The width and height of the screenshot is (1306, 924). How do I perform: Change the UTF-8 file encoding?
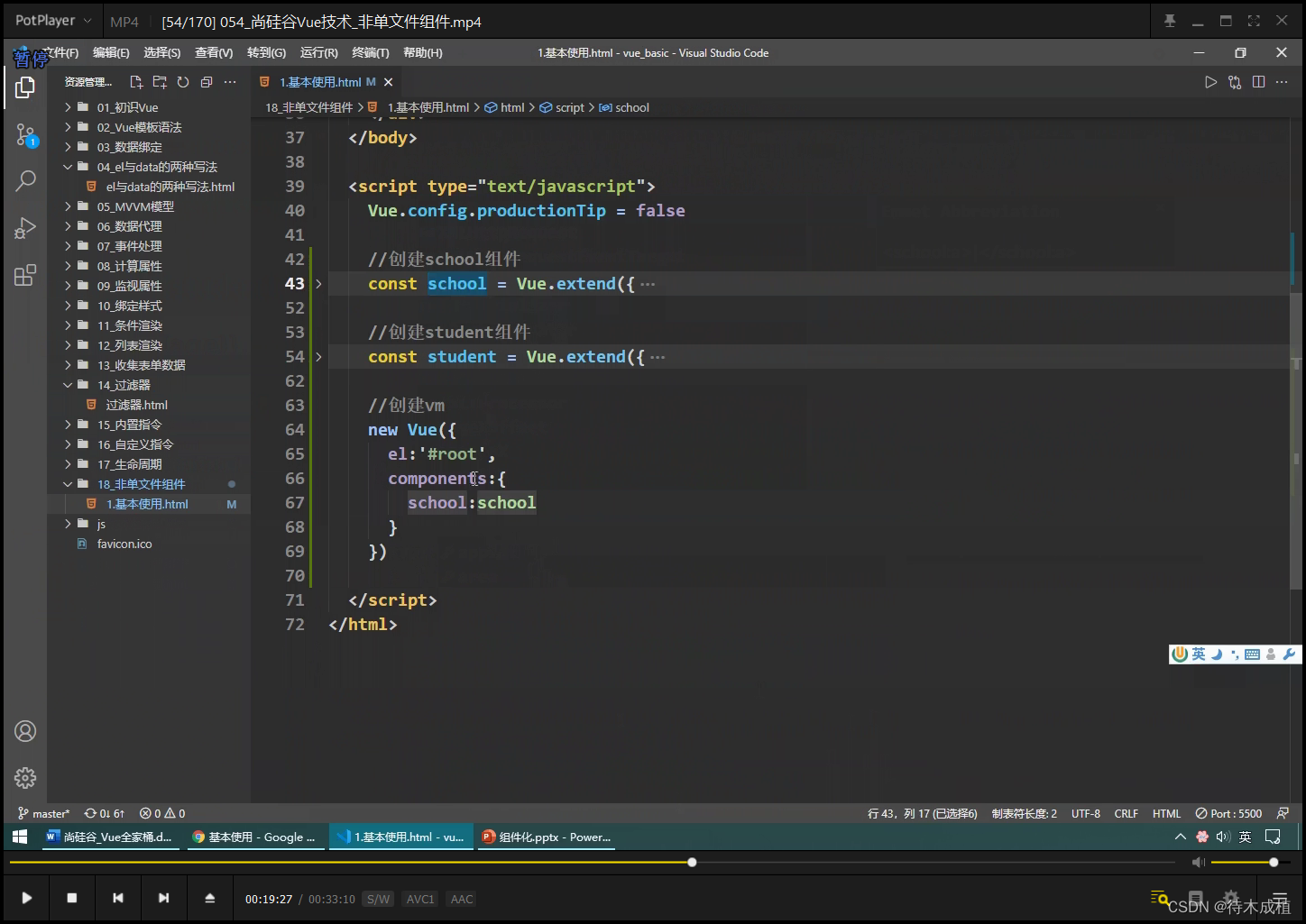click(1086, 813)
